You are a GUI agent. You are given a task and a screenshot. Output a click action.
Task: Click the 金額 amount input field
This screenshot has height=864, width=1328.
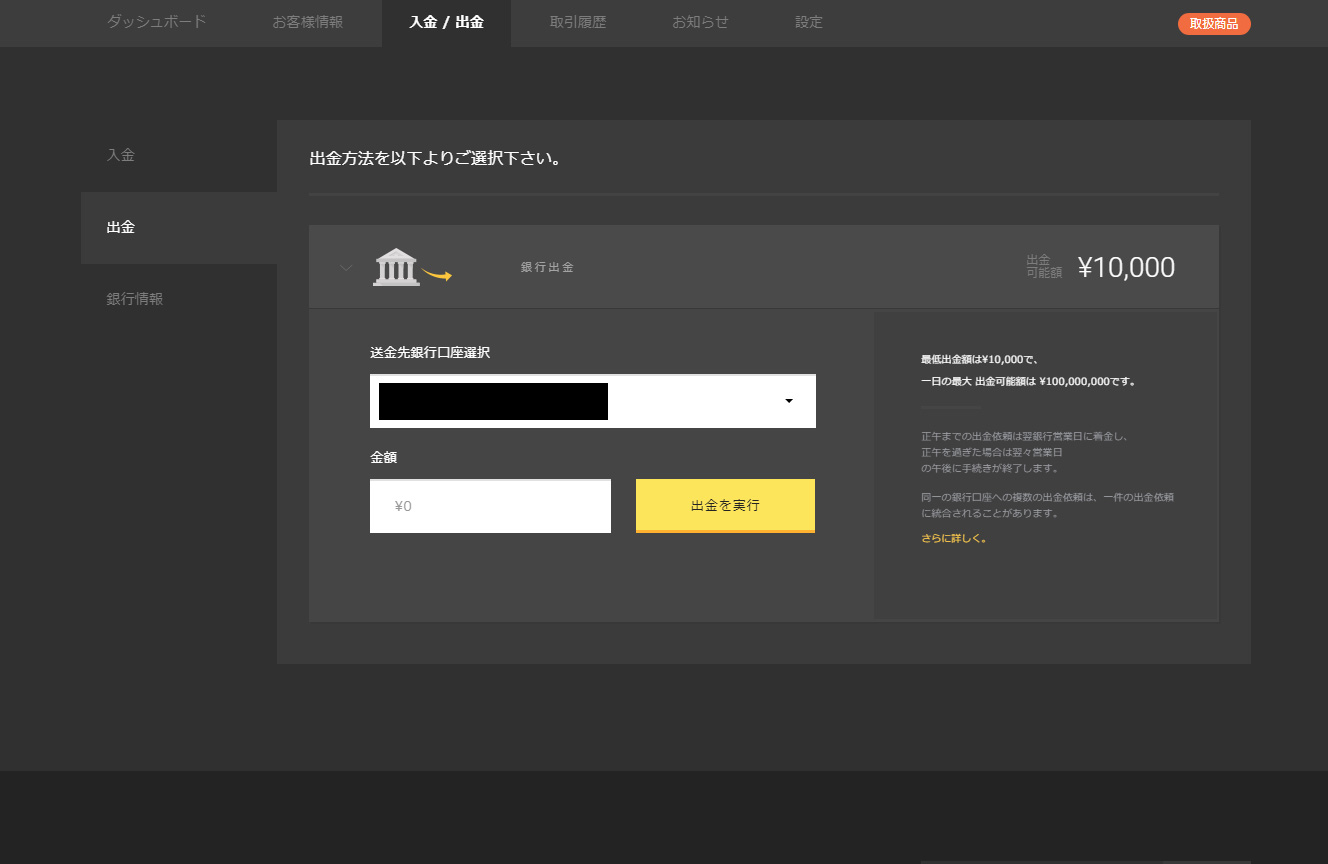tap(490, 506)
